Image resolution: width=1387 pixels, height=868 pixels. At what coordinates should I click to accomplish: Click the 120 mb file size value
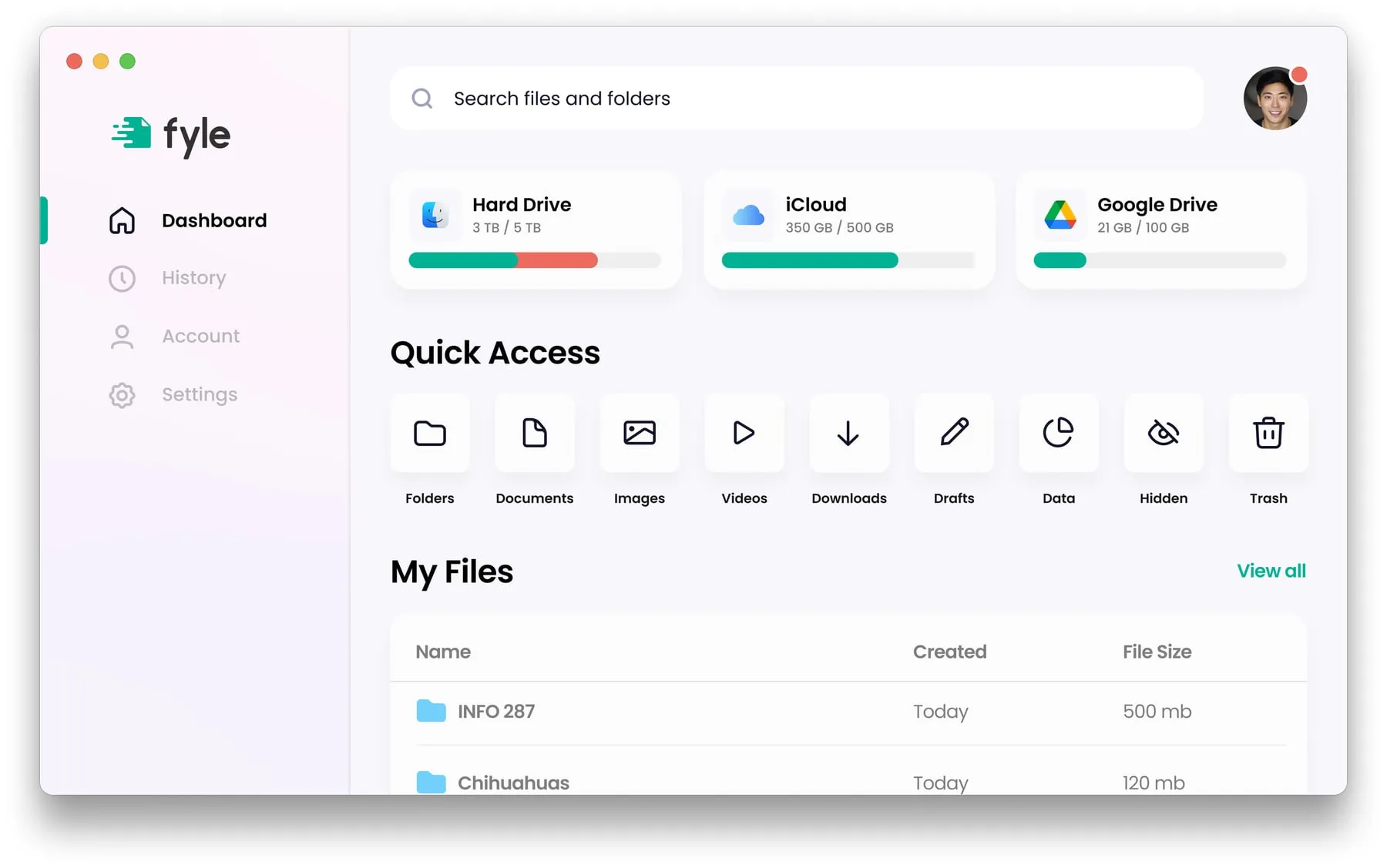point(1154,783)
